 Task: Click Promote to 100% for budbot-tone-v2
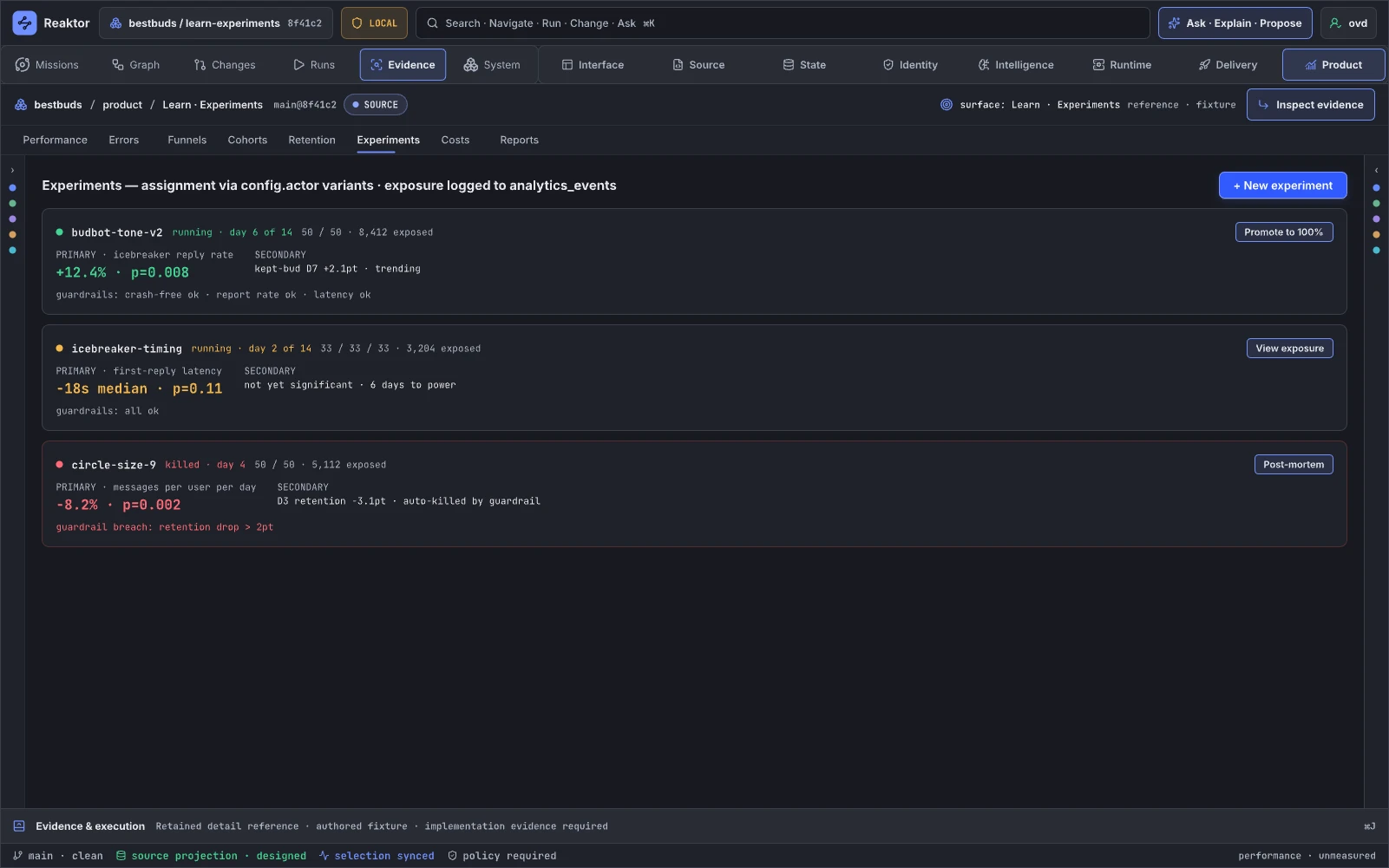pos(1283,232)
